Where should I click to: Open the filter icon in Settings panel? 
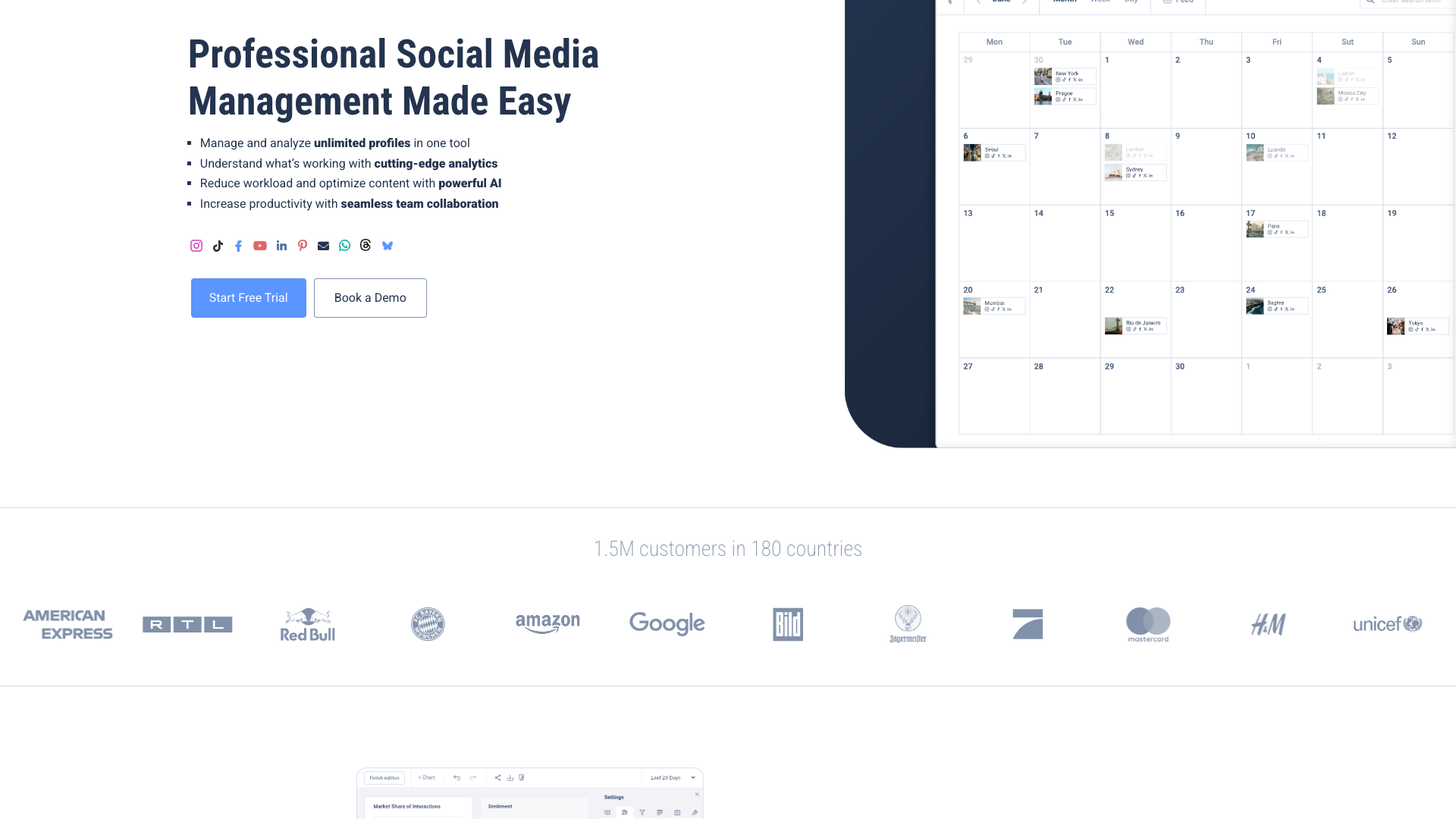click(642, 814)
